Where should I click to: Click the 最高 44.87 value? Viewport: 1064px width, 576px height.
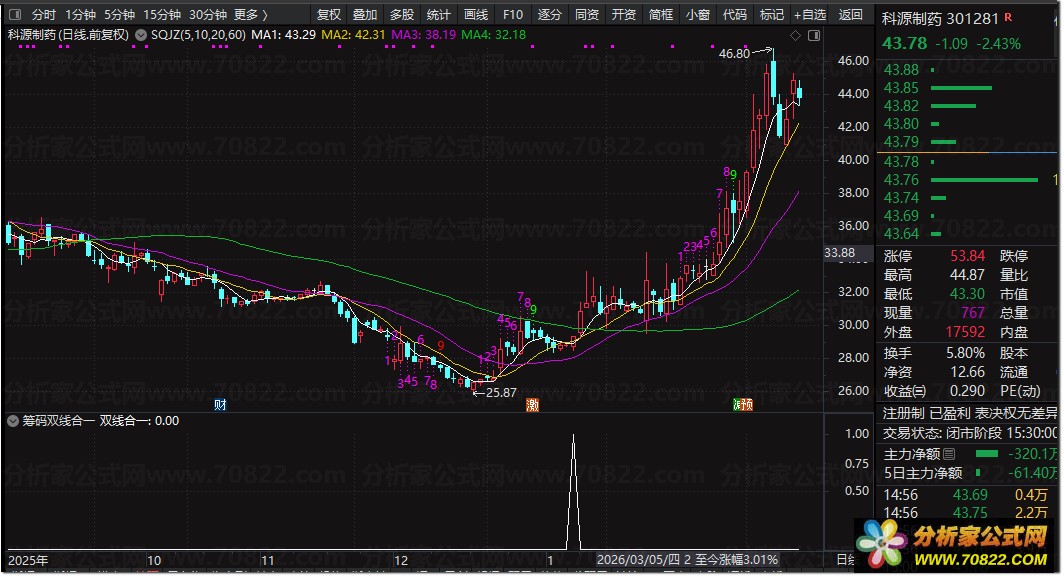(x=967, y=275)
